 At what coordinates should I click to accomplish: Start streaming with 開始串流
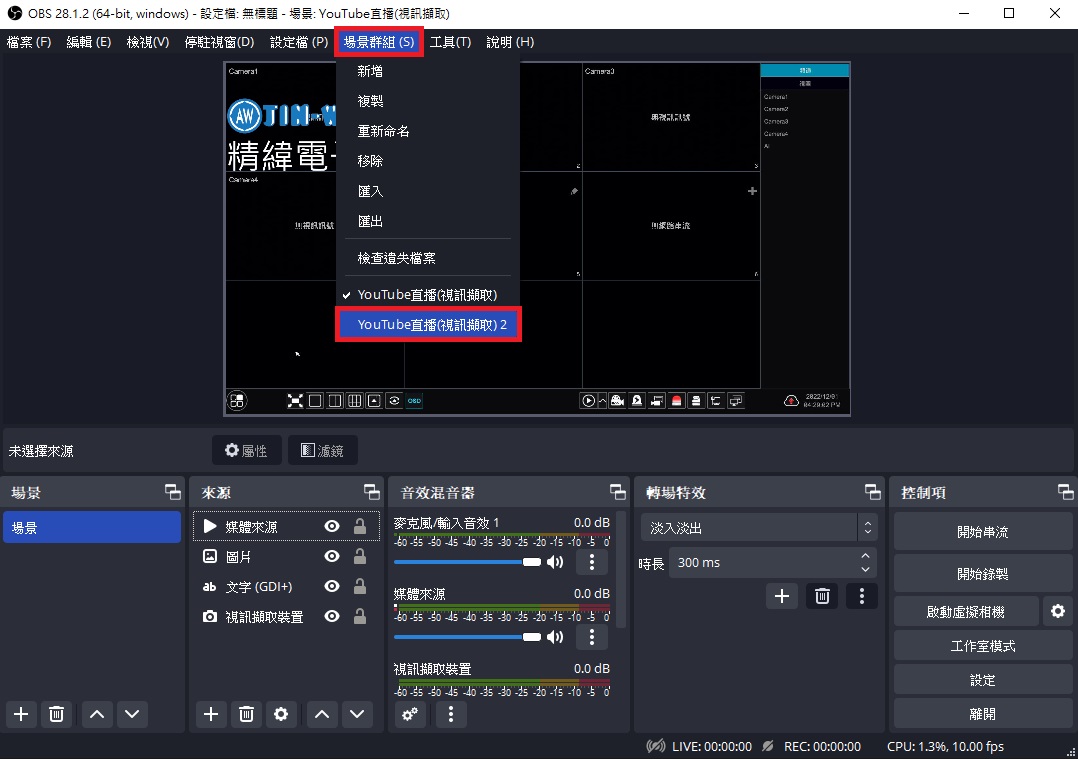coord(982,531)
